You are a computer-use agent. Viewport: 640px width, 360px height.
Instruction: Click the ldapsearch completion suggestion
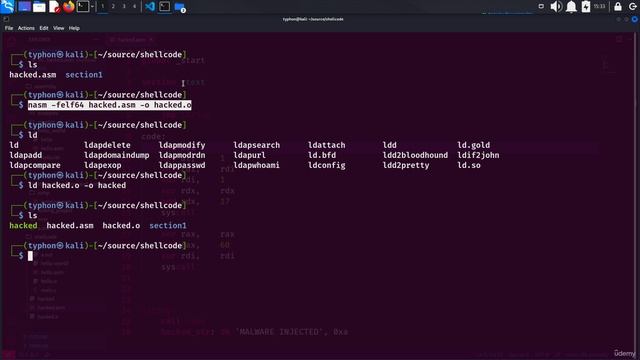(x=257, y=145)
